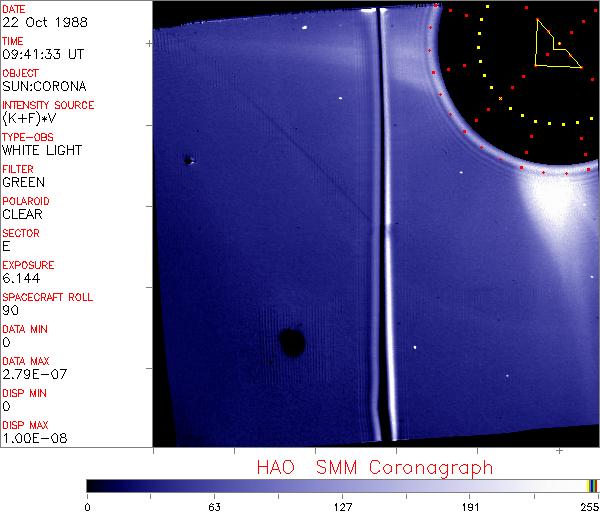This screenshot has width=600, height=512.
Task: Click the WHITE LIGHT observation type
Action: tap(41, 150)
